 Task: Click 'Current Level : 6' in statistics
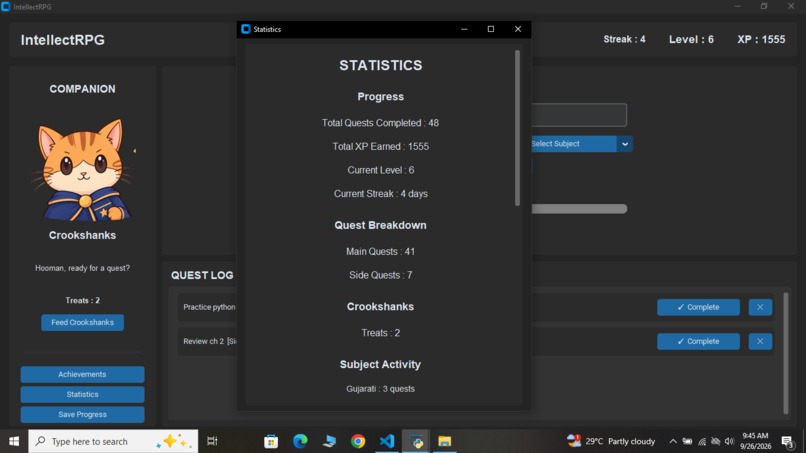click(380, 170)
